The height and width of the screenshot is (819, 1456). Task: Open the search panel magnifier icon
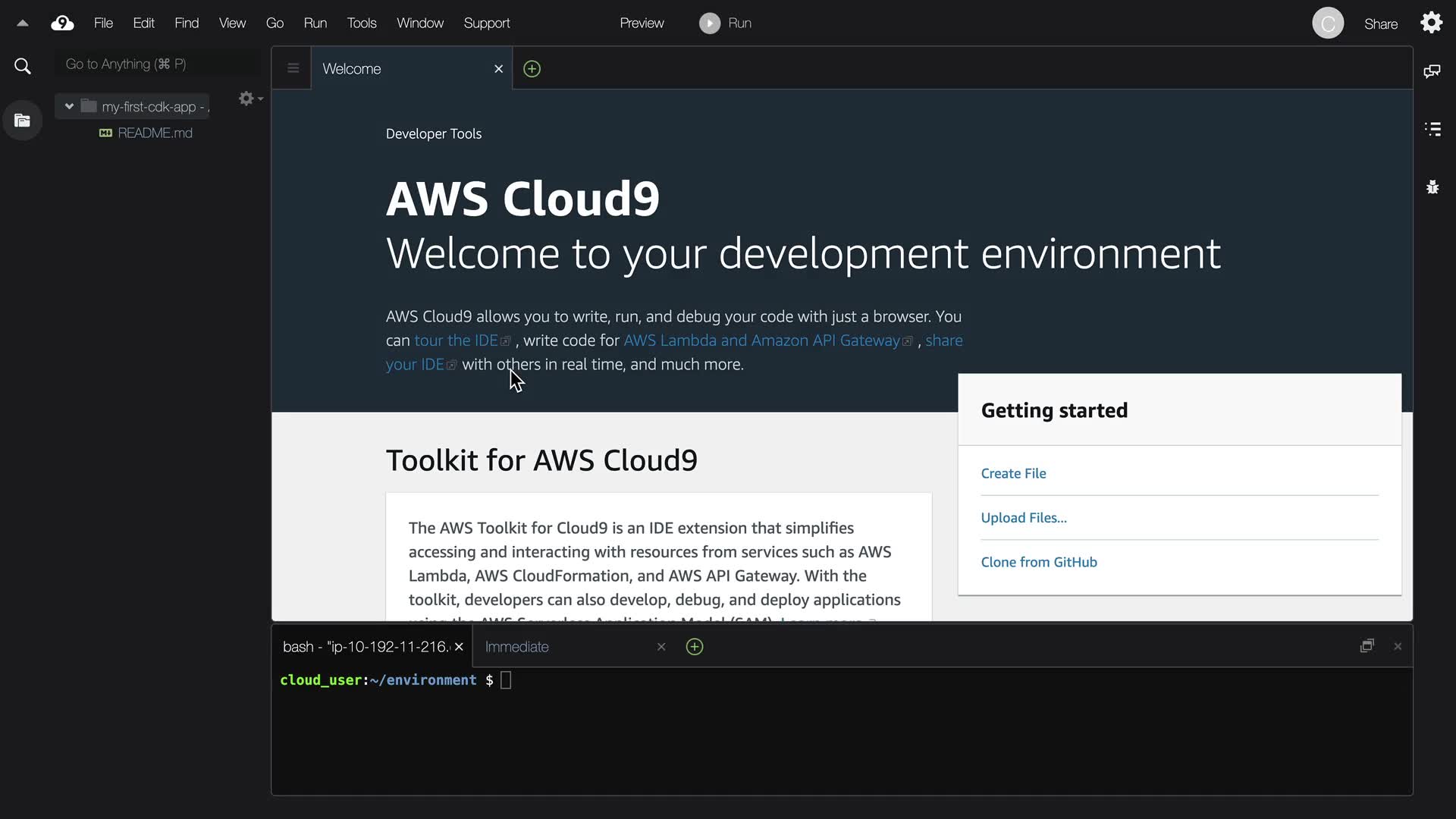23,67
